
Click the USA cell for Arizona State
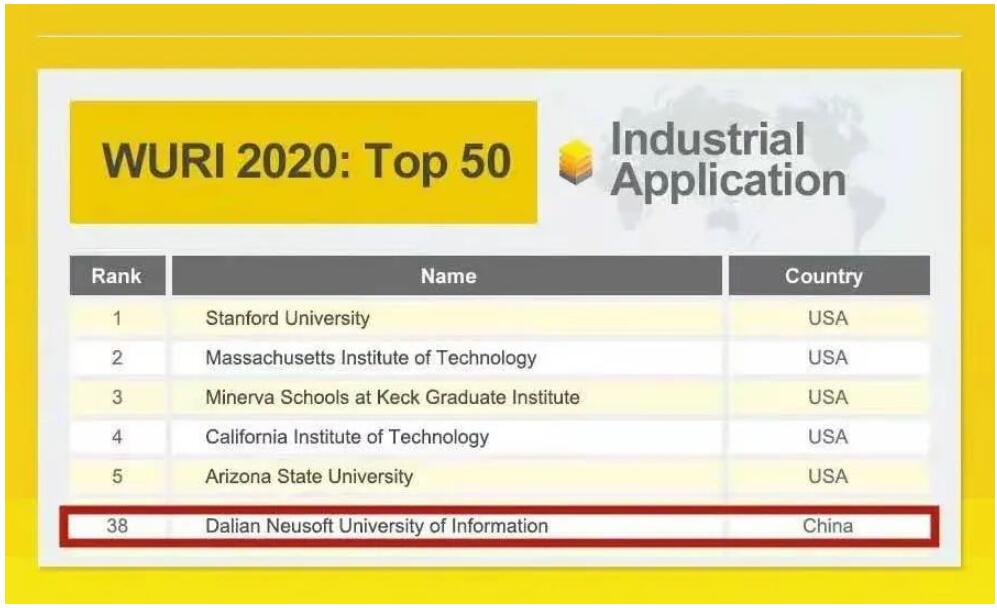point(828,476)
